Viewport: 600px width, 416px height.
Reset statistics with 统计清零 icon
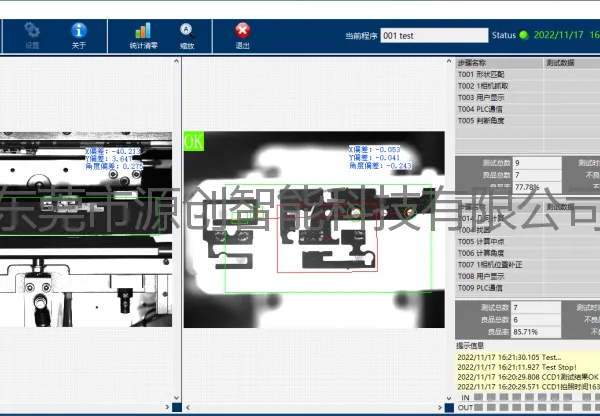click(143, 36)
